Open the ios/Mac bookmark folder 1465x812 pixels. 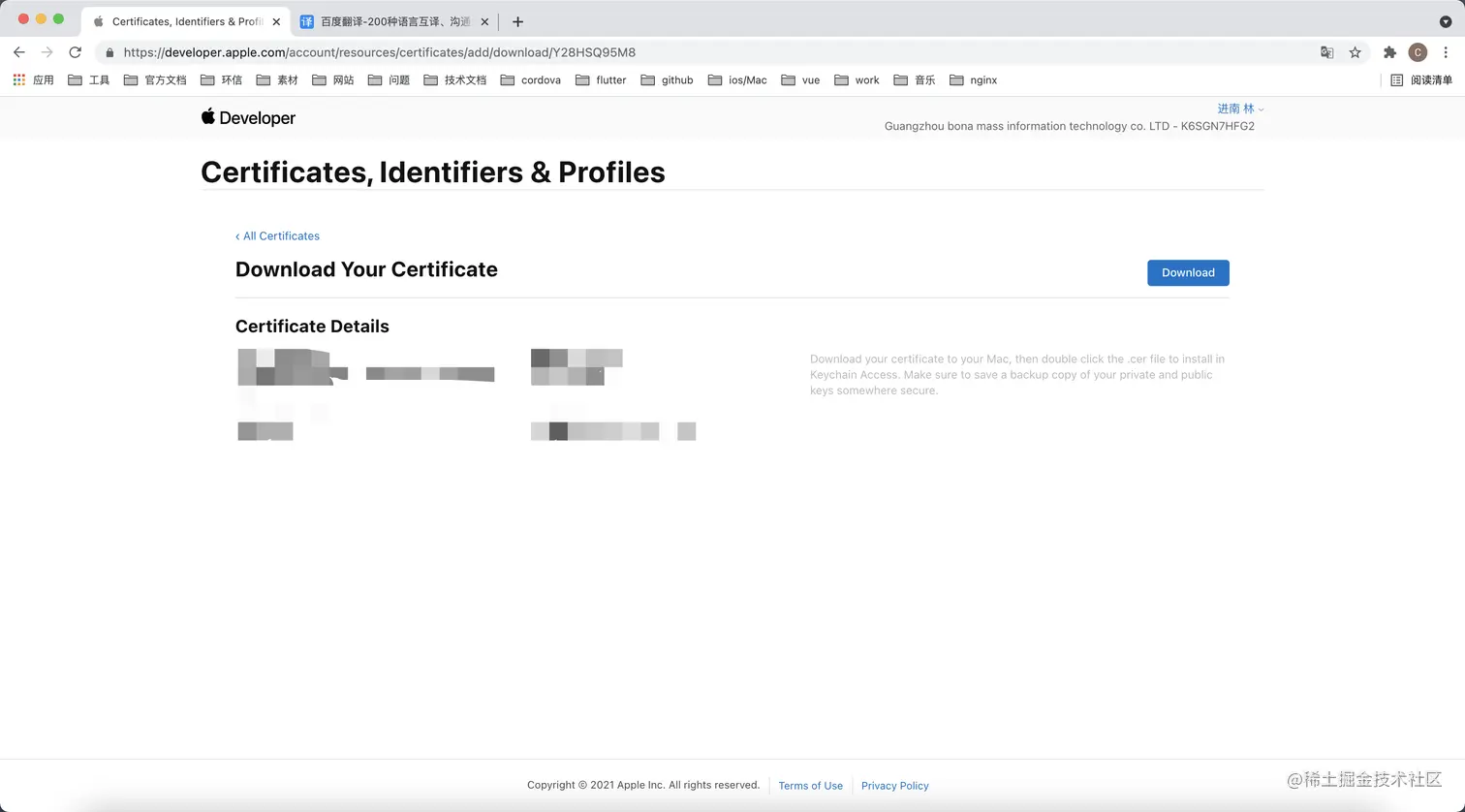click(x=737, y=80)
